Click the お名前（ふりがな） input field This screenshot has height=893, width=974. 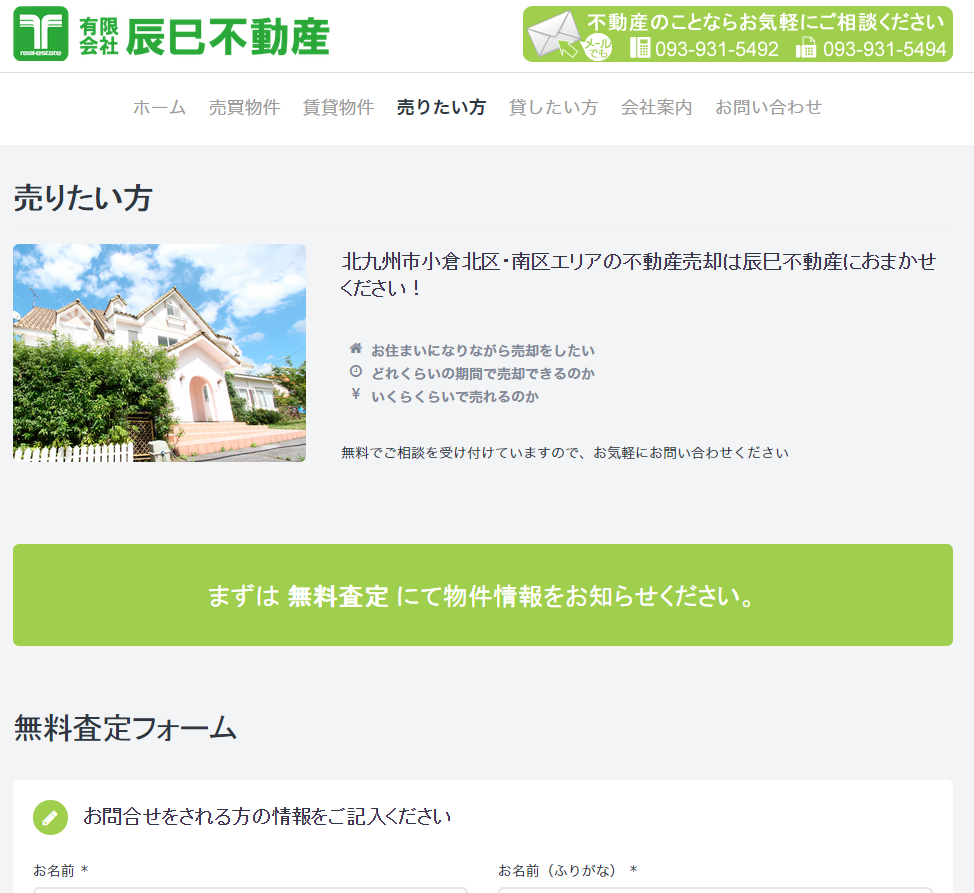[715, 891]
